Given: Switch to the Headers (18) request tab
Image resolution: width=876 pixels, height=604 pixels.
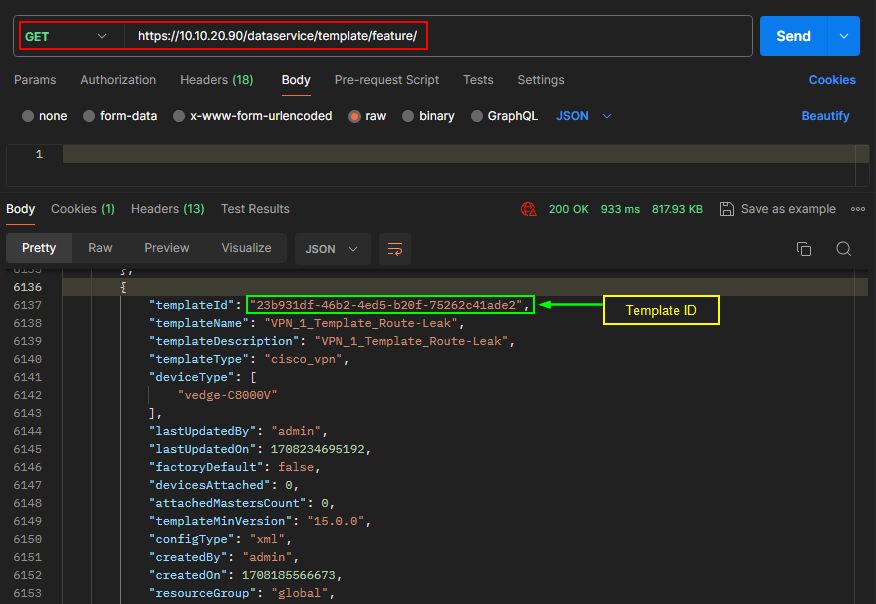Looking at the screenshot, I should click(216, 80).
